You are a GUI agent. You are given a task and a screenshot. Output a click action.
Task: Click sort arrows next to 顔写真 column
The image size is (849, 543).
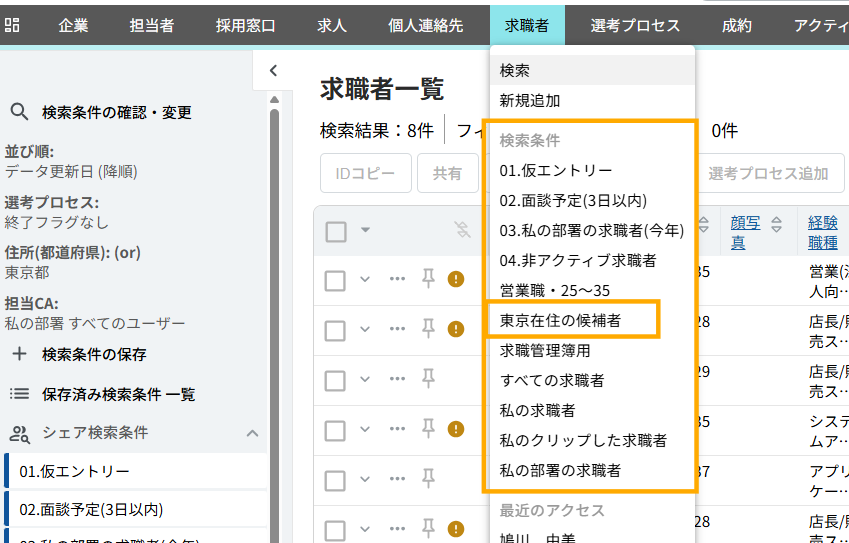(x=776, y=224)
